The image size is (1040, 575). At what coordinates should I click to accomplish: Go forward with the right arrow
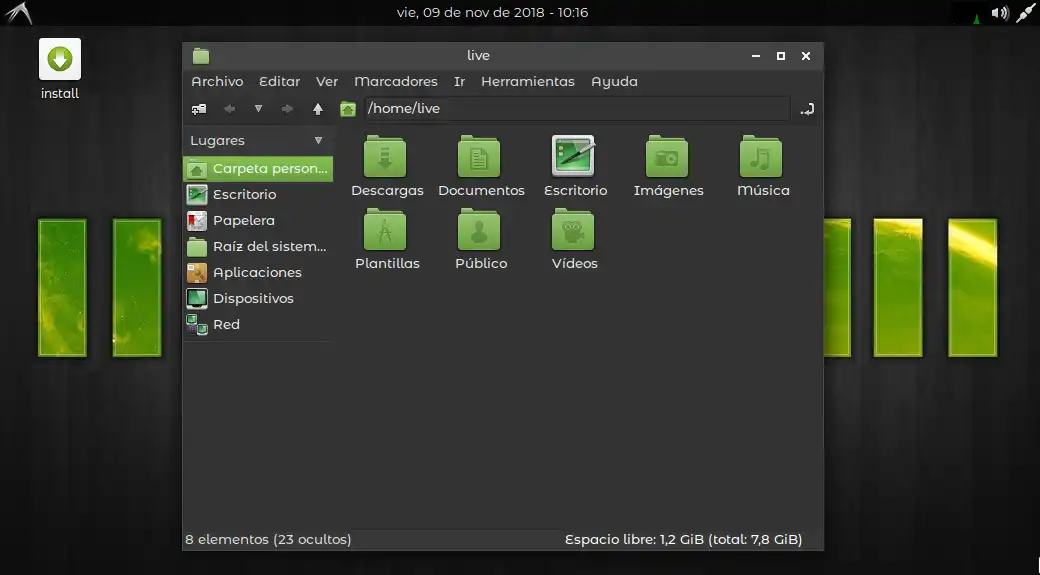(287, 109)
